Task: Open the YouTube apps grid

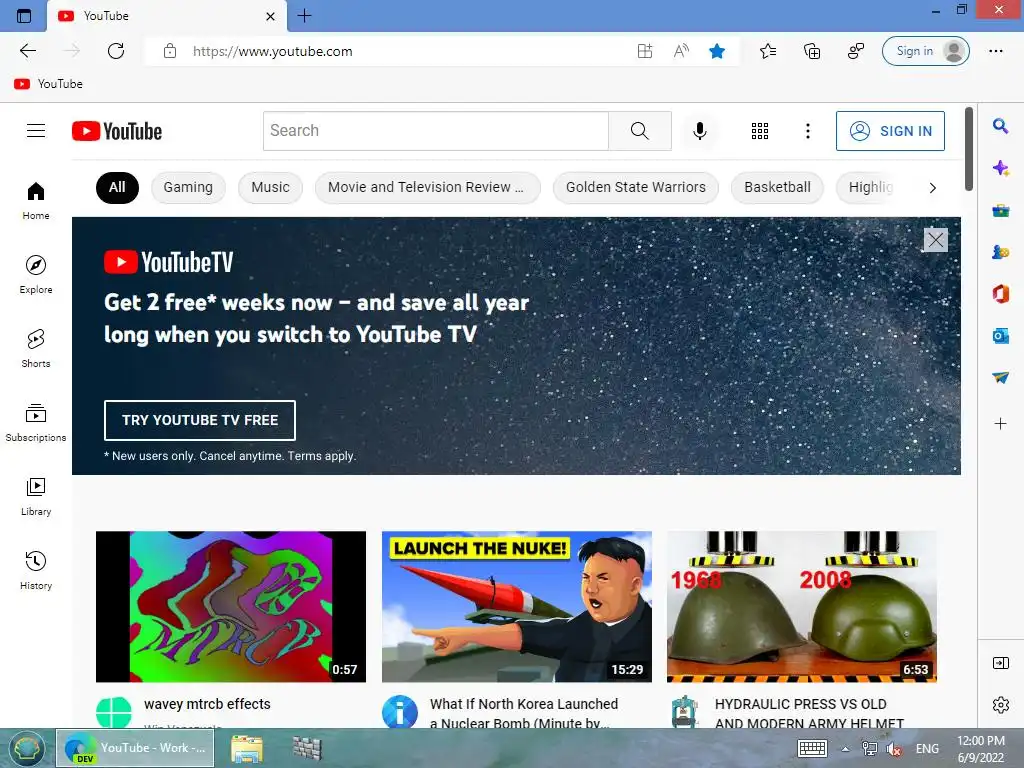Action: point(760,131)
